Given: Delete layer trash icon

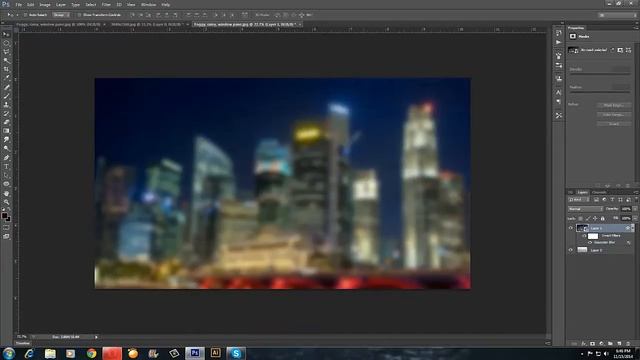Looking at the screenshot, I should pos(628,344).
